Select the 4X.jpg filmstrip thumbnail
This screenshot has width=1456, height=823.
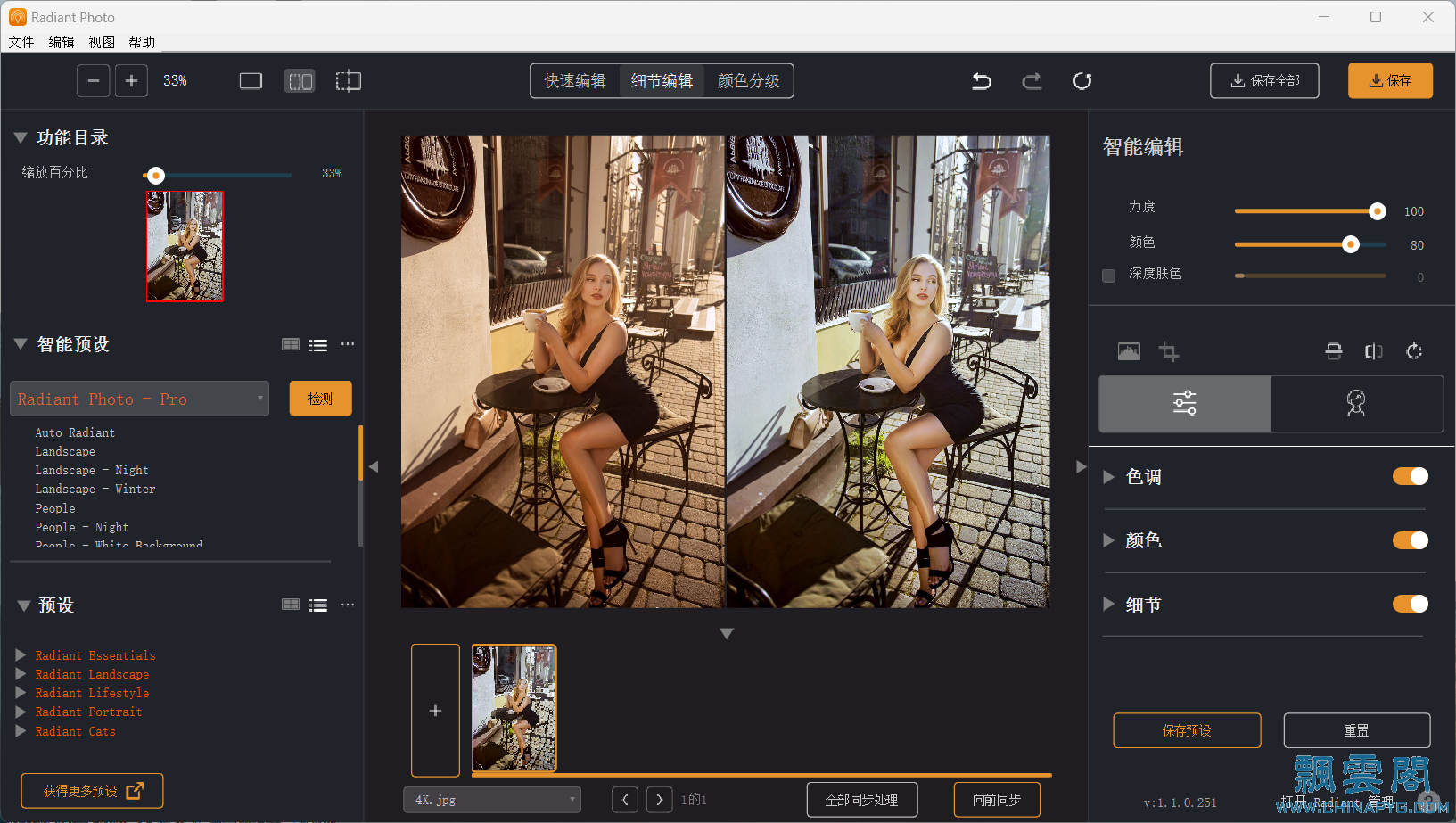[x=514, y=708]
